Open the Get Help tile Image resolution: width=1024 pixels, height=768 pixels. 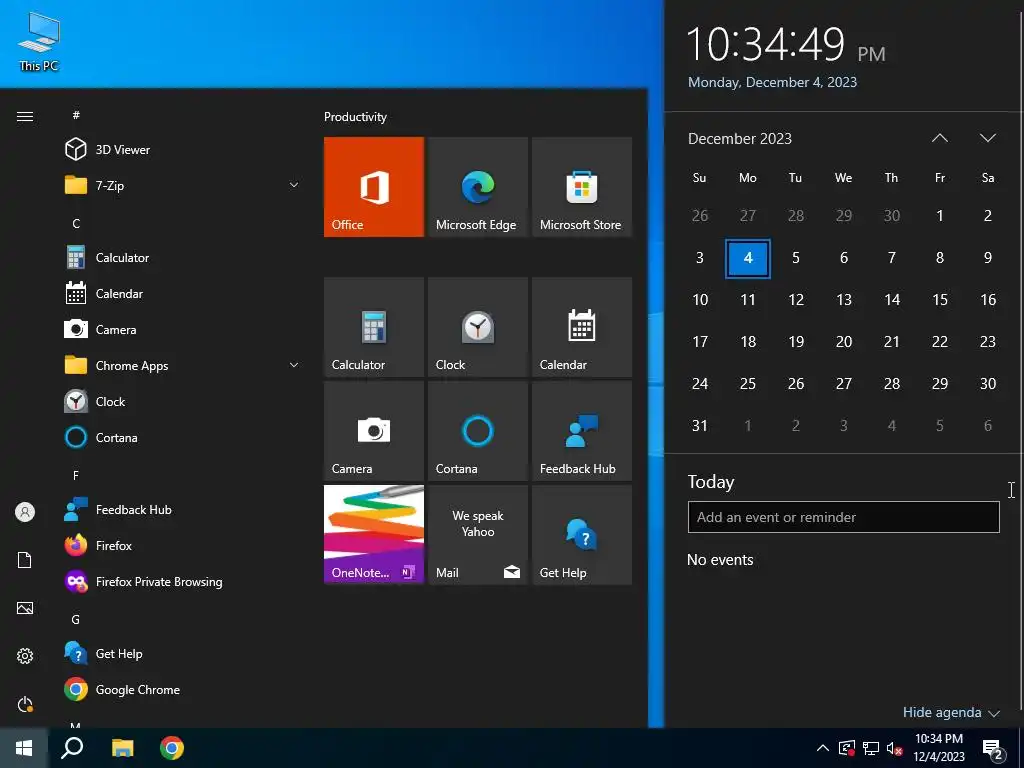pyautogui.click(x=582, y=535)
